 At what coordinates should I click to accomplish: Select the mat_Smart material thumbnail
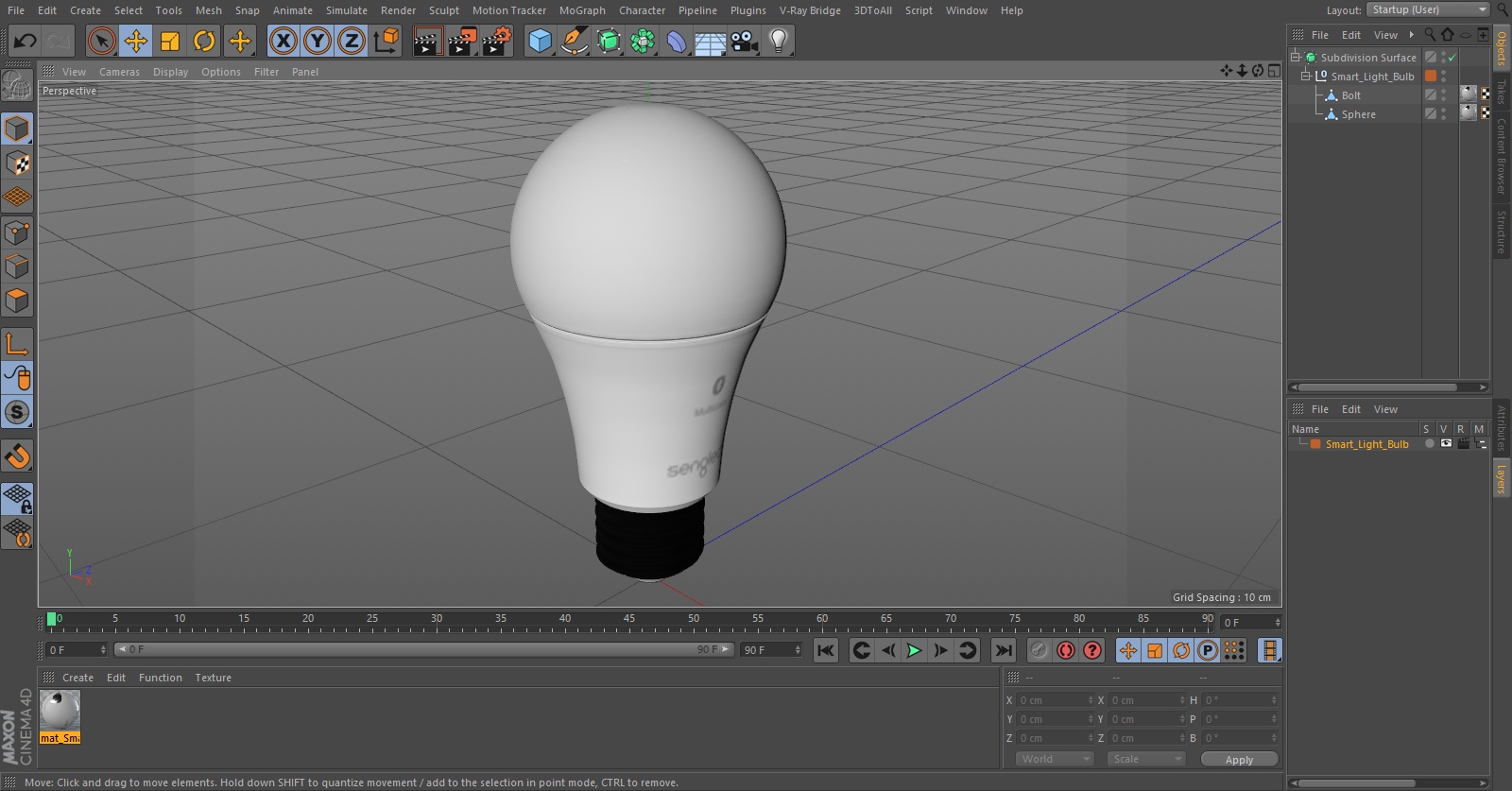click(x=60, y=717)
